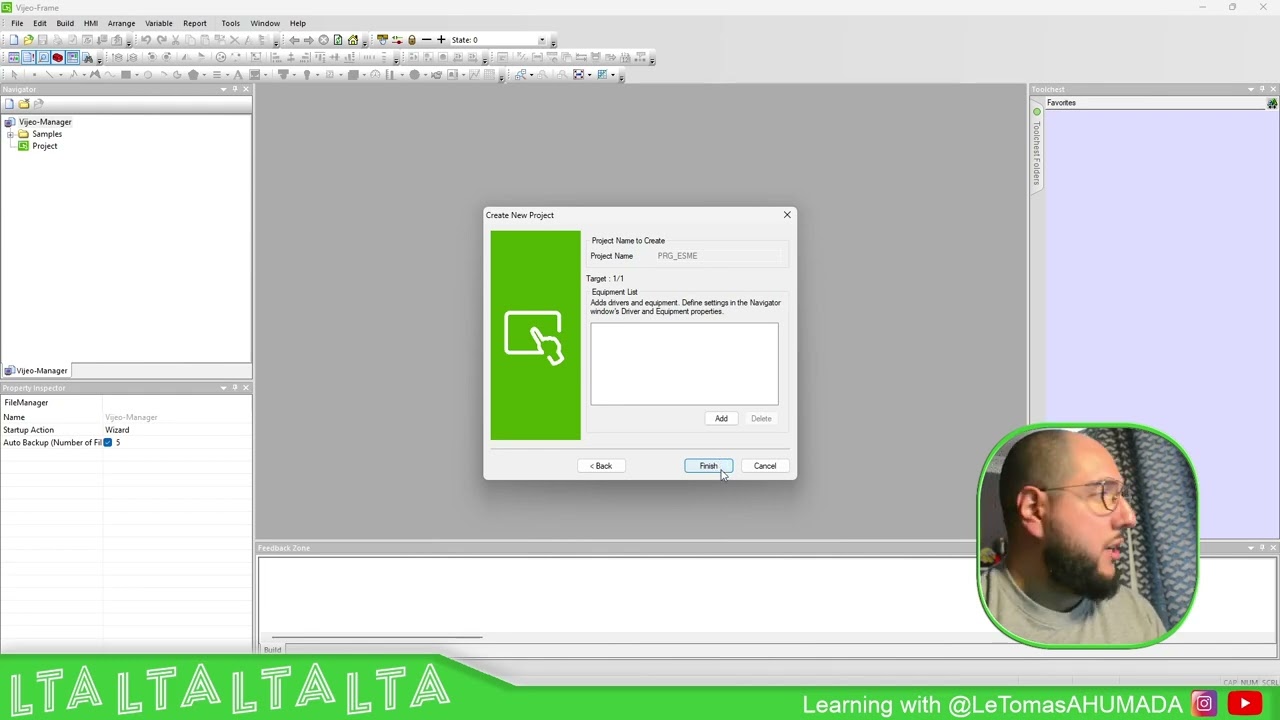Click the open folder icon in Navigator panel

click(24, 104)
